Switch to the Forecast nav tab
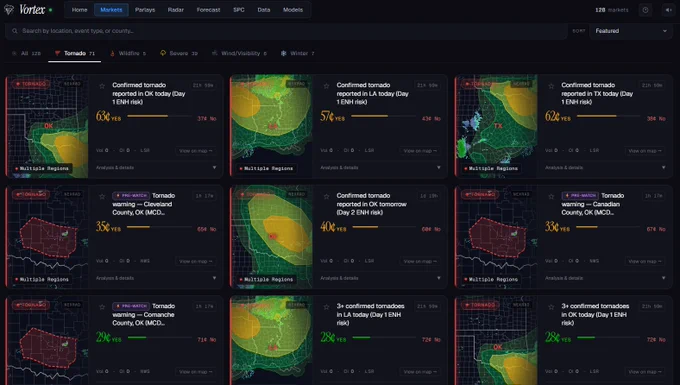This screenshot has height=385, width=680. (x=208, y=10)
